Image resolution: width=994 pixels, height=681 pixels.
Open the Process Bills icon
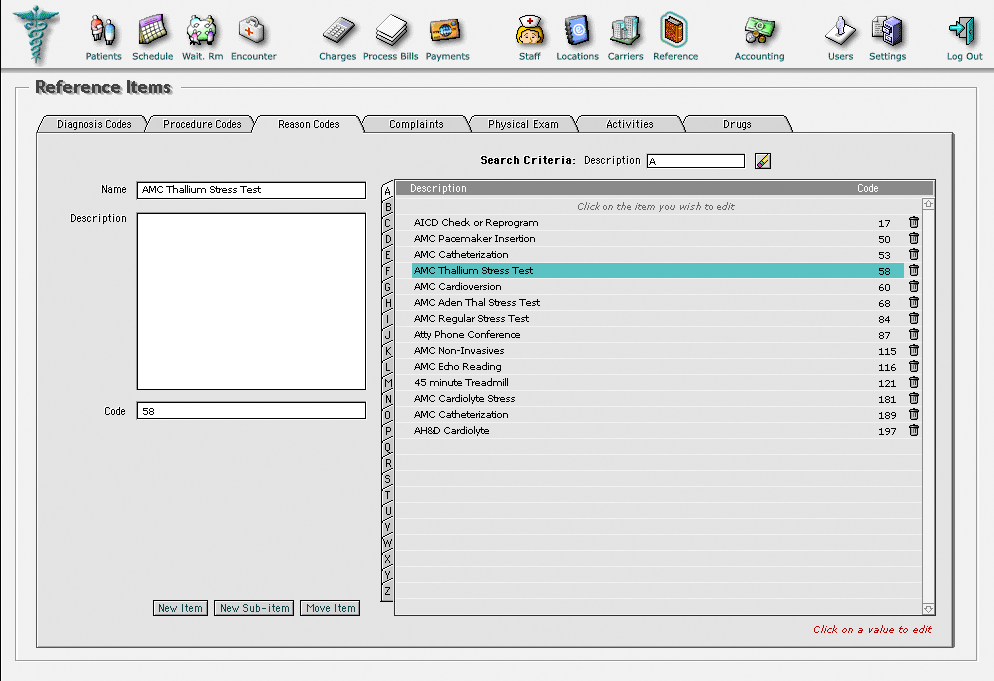(x=390, y=30)
